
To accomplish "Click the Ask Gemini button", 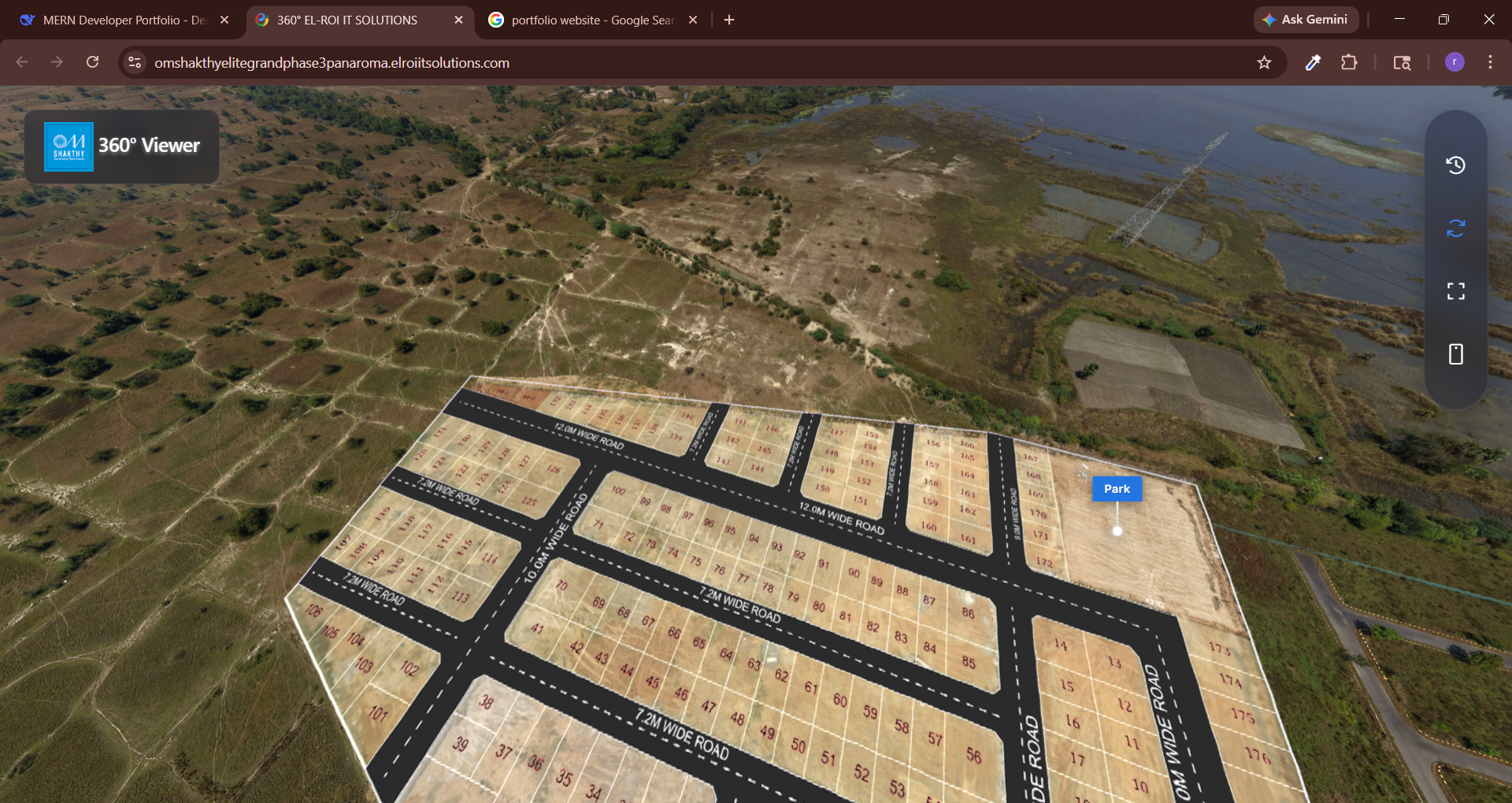I will click(x=1306, y=20).
